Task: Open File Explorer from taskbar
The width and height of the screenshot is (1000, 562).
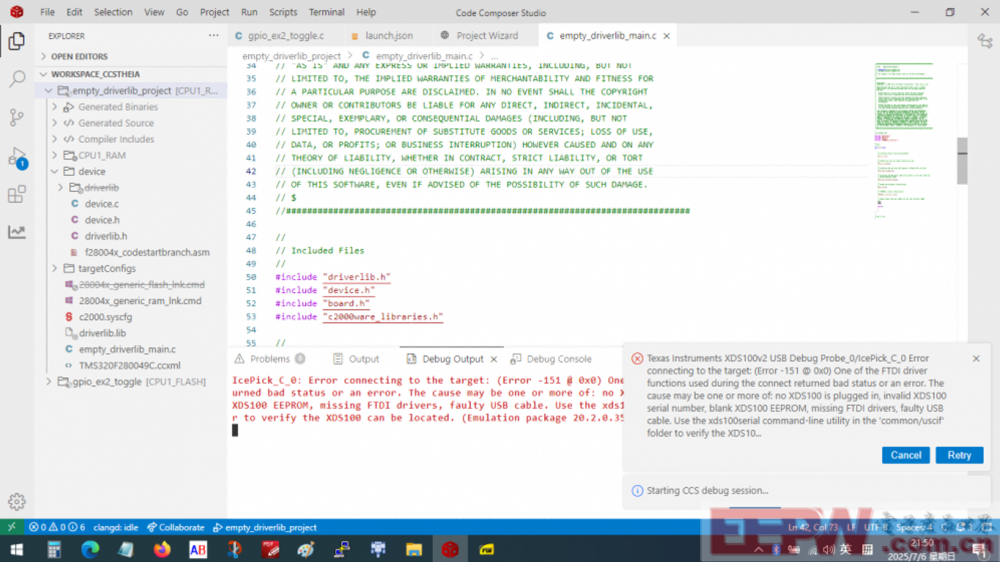Action: [414, 549]
